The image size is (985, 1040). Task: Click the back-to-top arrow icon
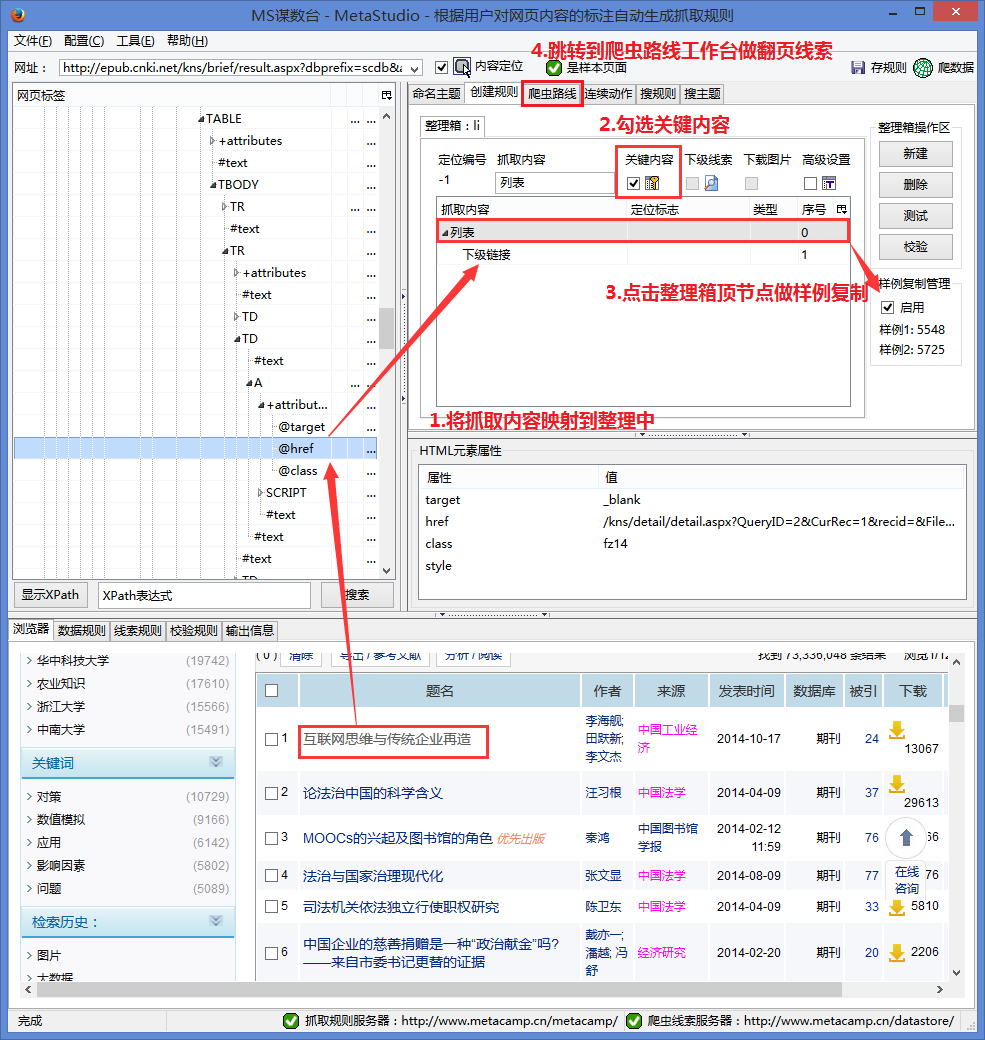tap(906, 837)
